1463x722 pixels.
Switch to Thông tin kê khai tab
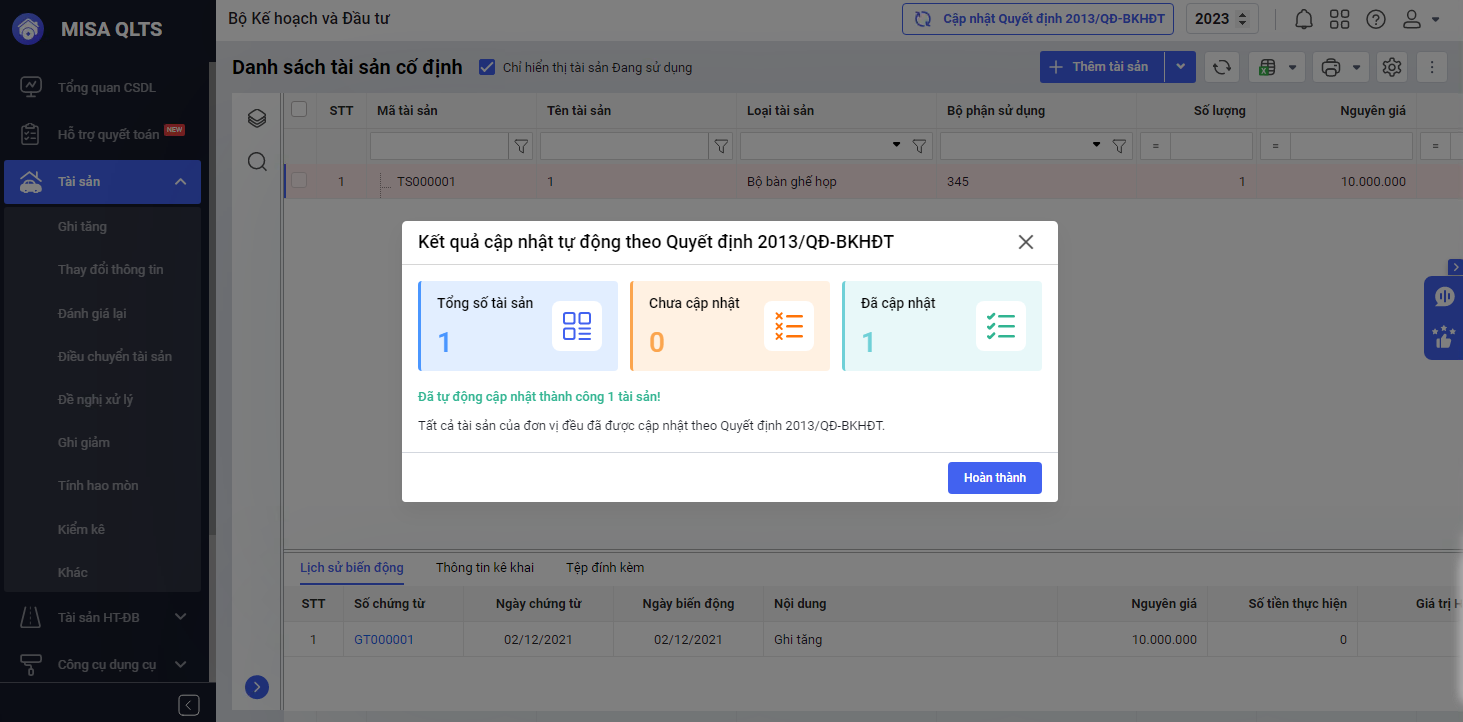(484, 567)
